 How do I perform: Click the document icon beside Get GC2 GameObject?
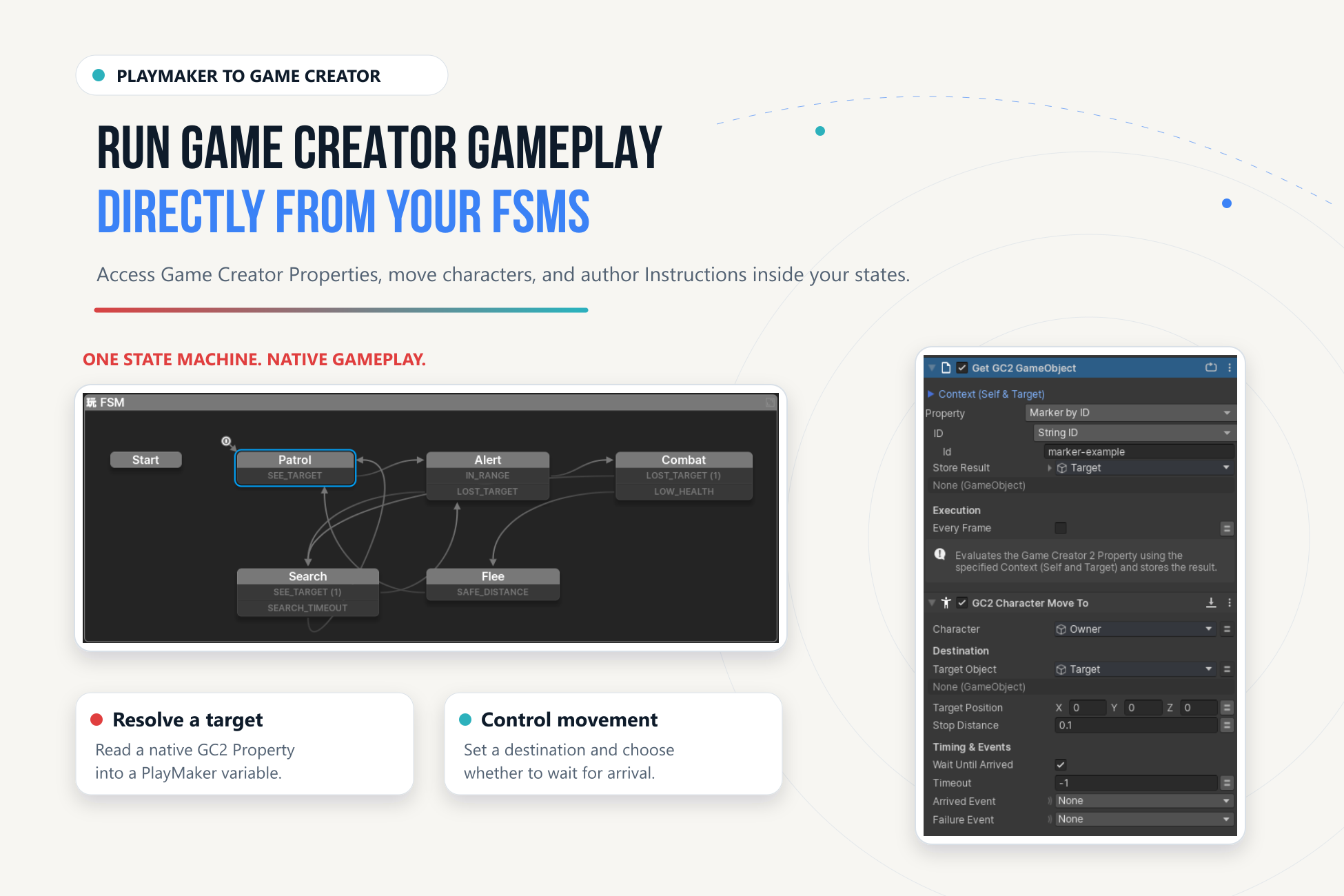(946, 368)
